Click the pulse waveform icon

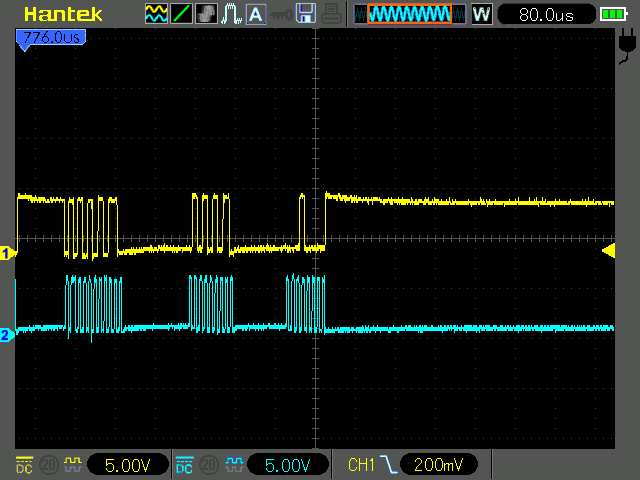[x=231, y=14]
